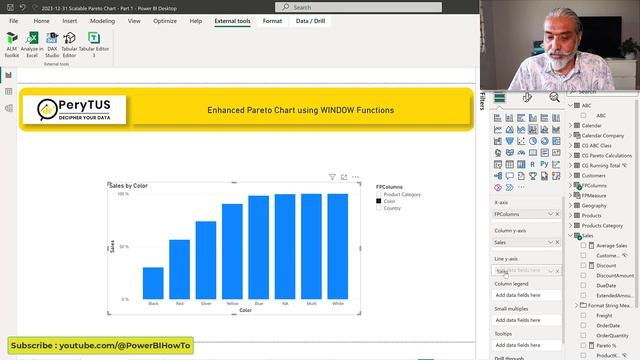640x360 pixels.
Task: Collapse Sales table in Data pane
Action: pyautogui.click(x=571, y=236)
